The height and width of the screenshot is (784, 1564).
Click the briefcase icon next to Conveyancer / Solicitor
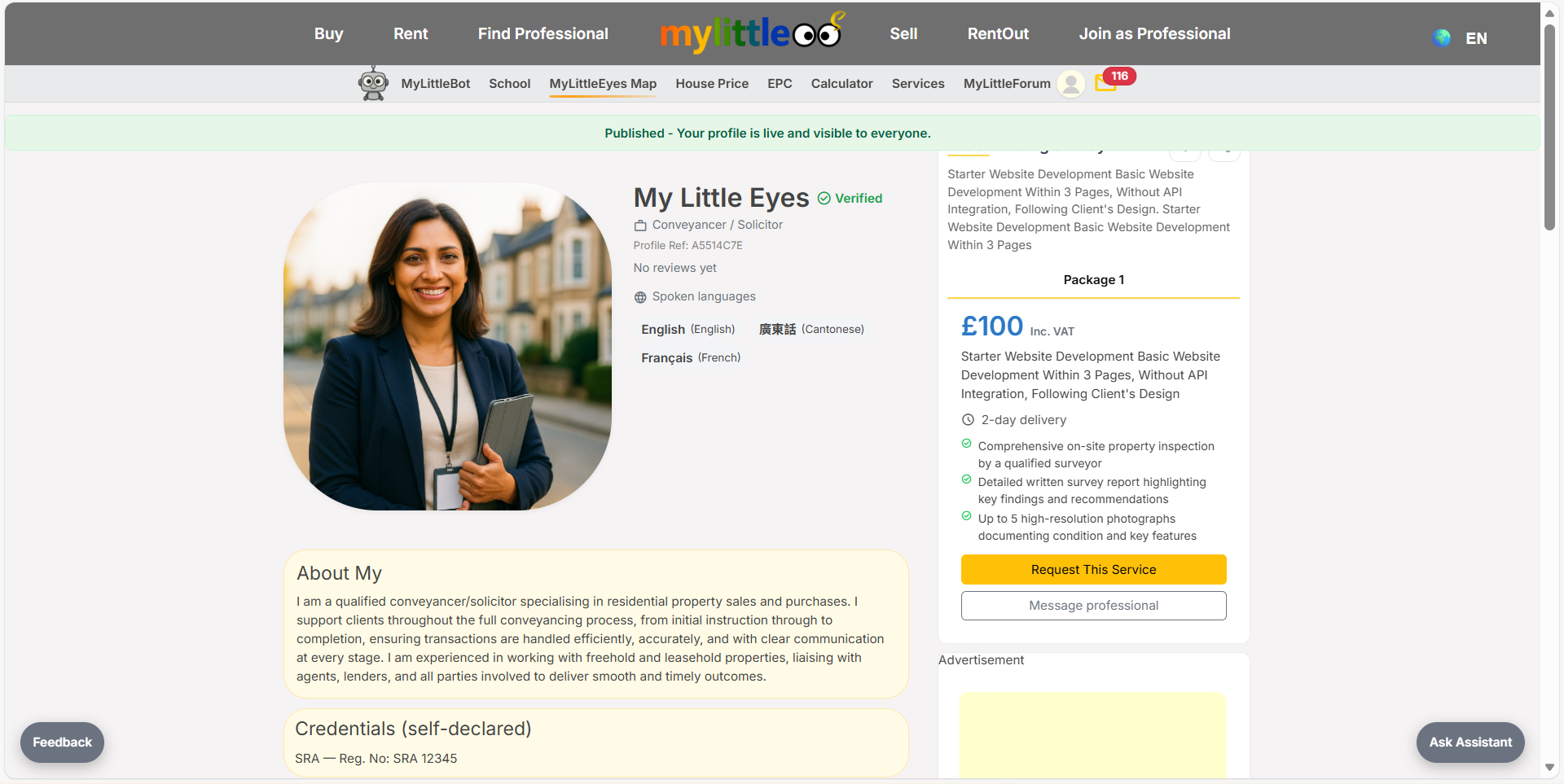[640, 225]
